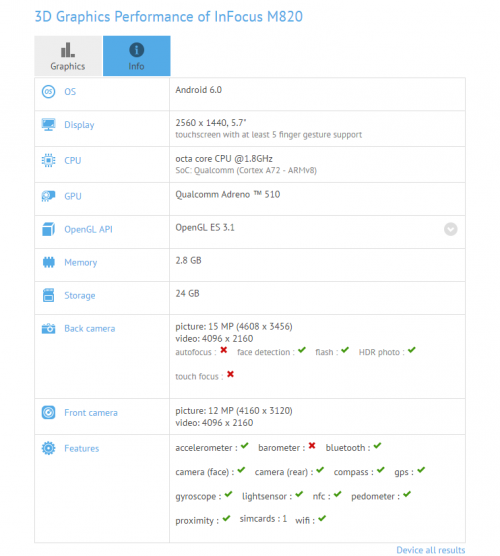500x556 pixels.
Task: Click the Memory label
Action: tap(80, 263)
